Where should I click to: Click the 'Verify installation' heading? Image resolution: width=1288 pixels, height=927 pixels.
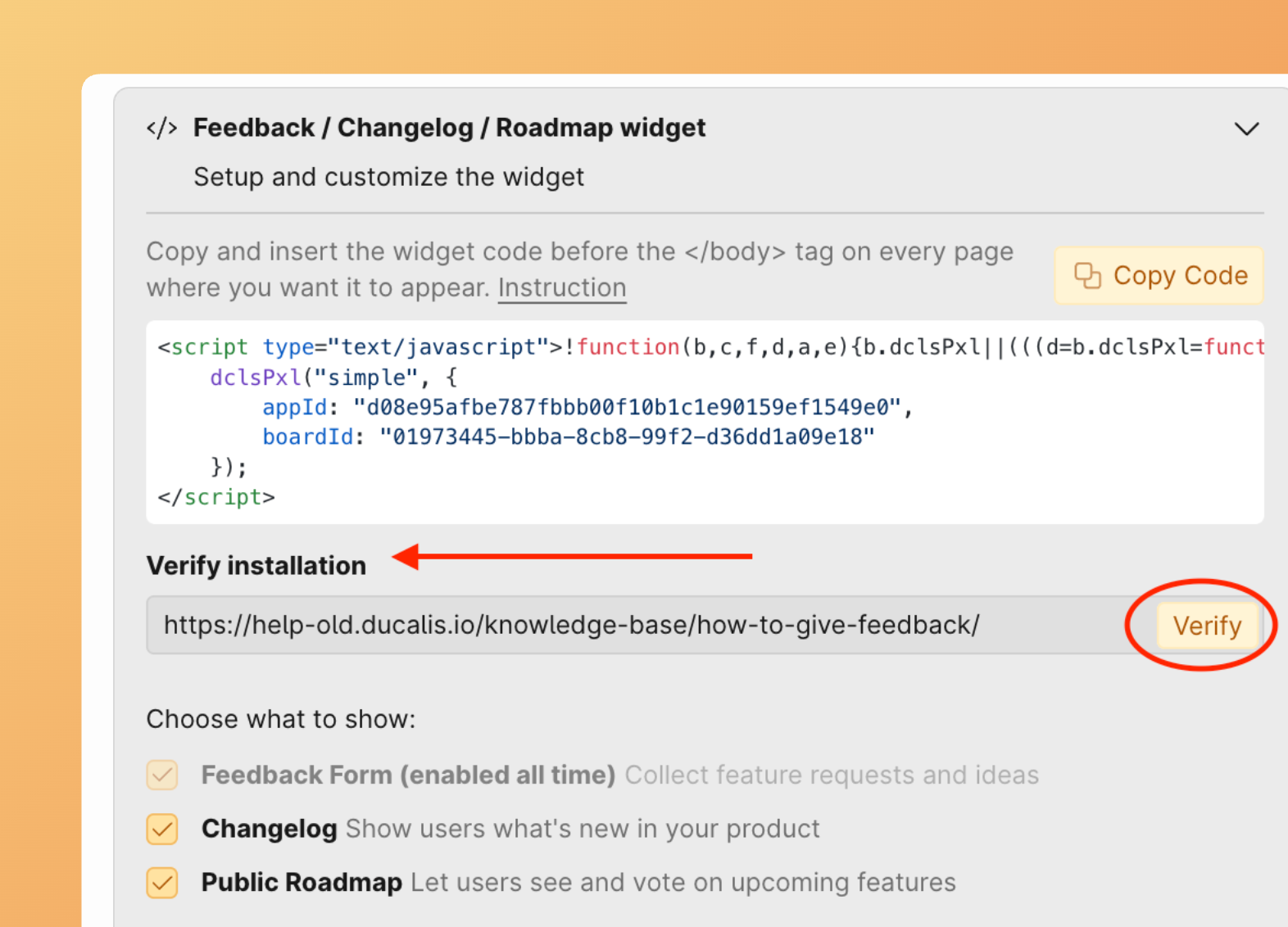pyautogui.click(x=256, y=566)
